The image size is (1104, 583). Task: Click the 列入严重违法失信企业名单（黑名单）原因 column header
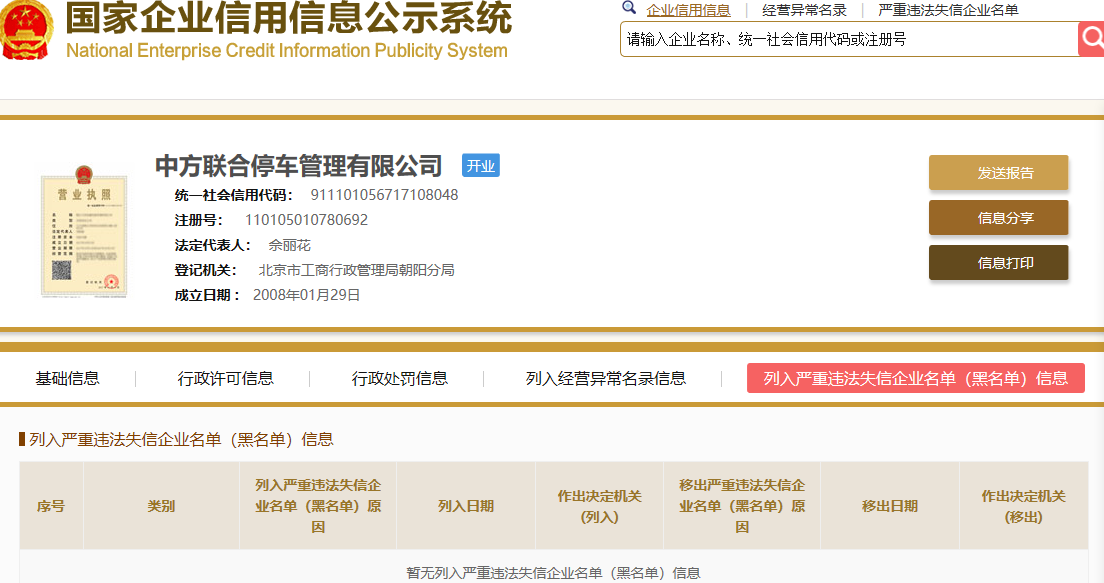click(318, 506)
